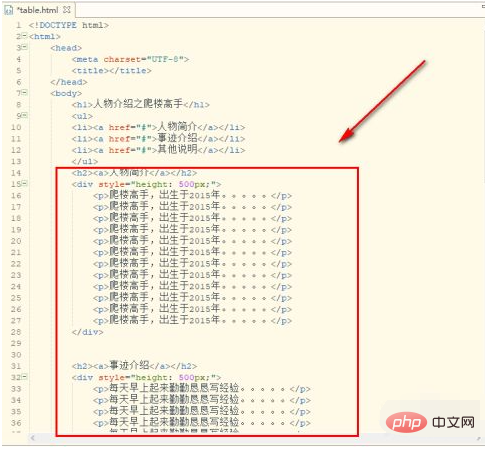This screenshot has width=485, height=455.
Task: Click the HTML file icon on the table.html tab
Action: 9,10
